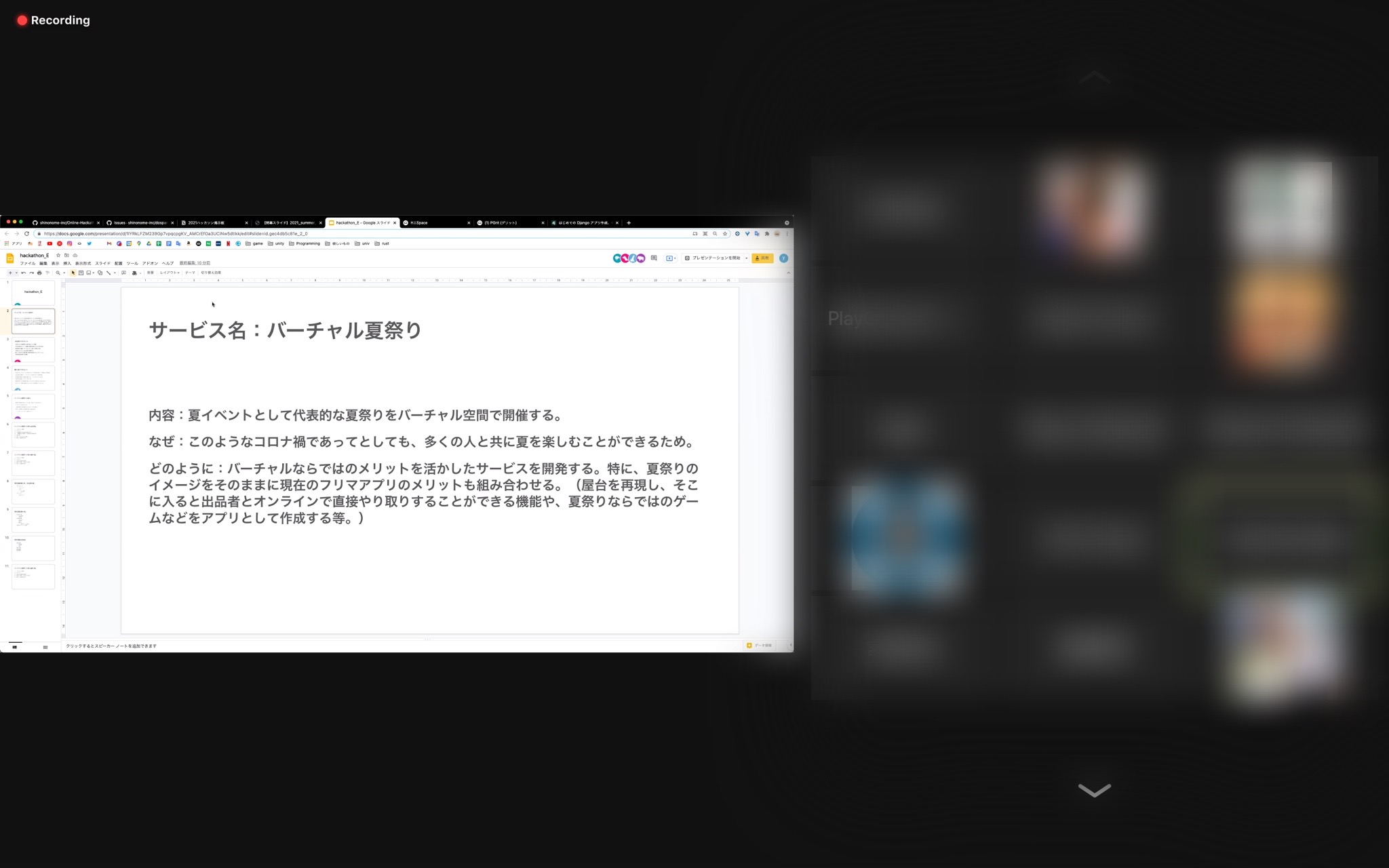
Task: Open the アドオン menu
Action: [150, 263]
